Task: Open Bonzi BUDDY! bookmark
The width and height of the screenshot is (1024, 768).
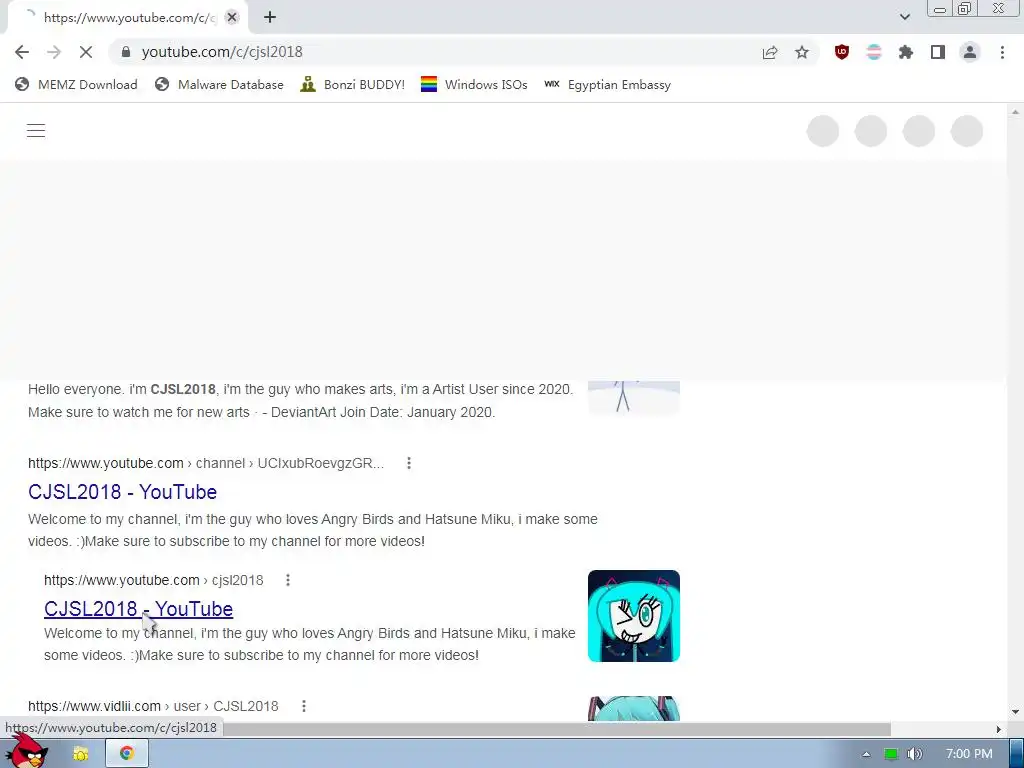Action: click(x=353, y=84)
